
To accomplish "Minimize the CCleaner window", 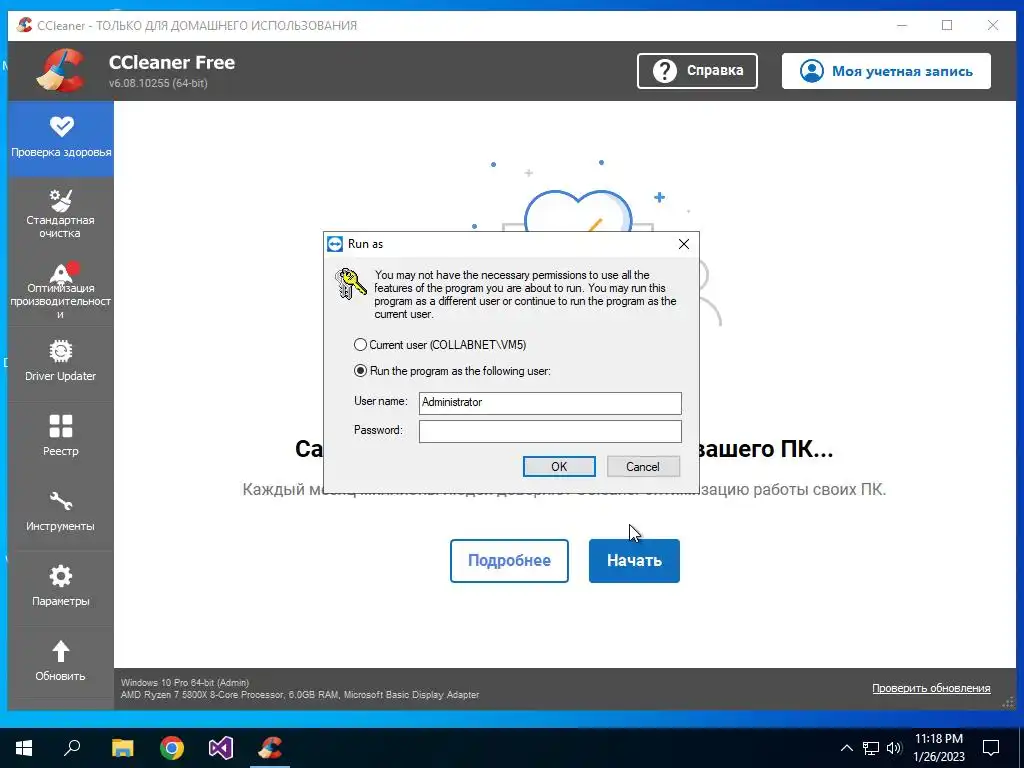I will pyautogui.click(x=902, y=25).
